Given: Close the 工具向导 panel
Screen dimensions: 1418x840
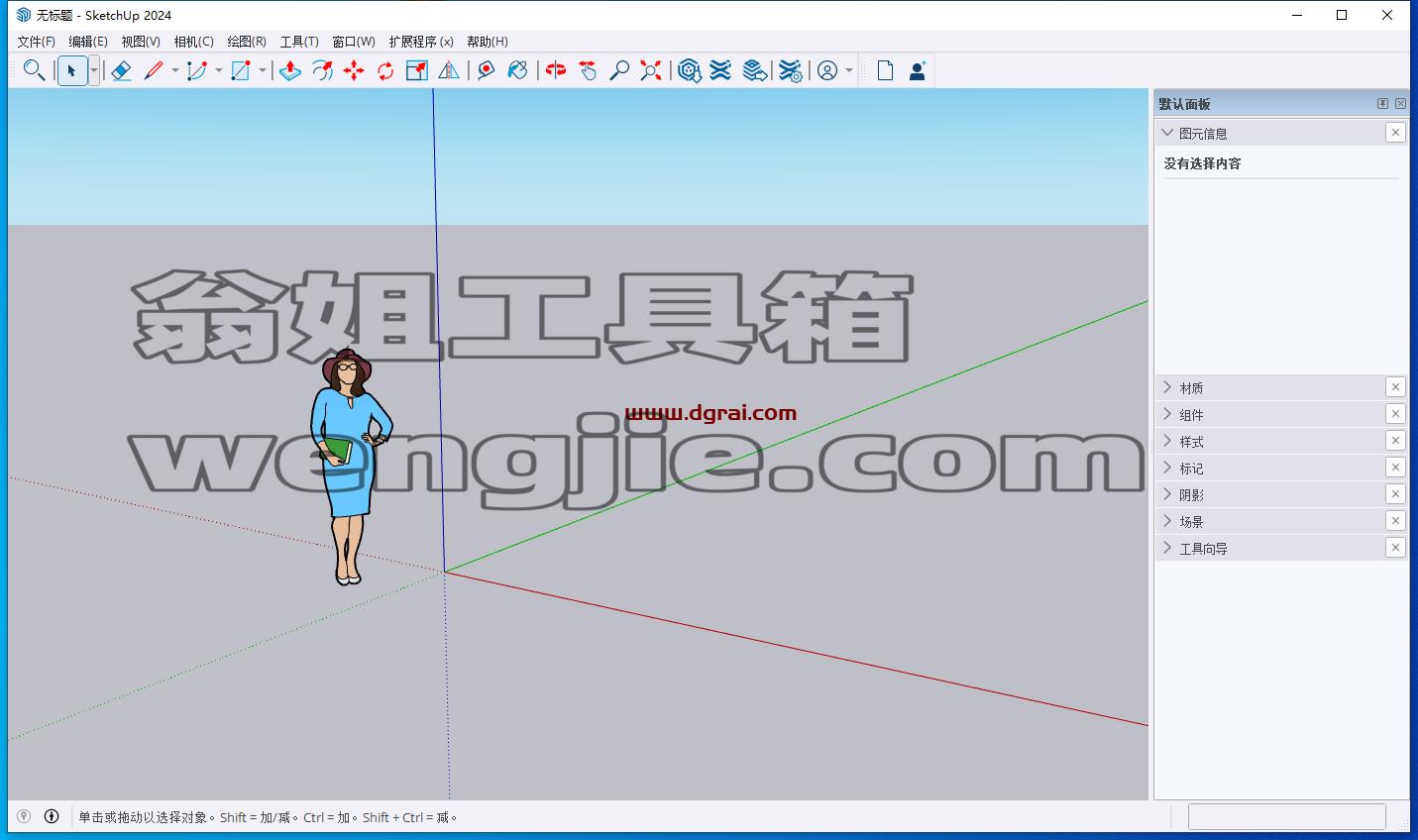Looking at the screenshot, I should pyautogui.click(x=1395, y=548).
